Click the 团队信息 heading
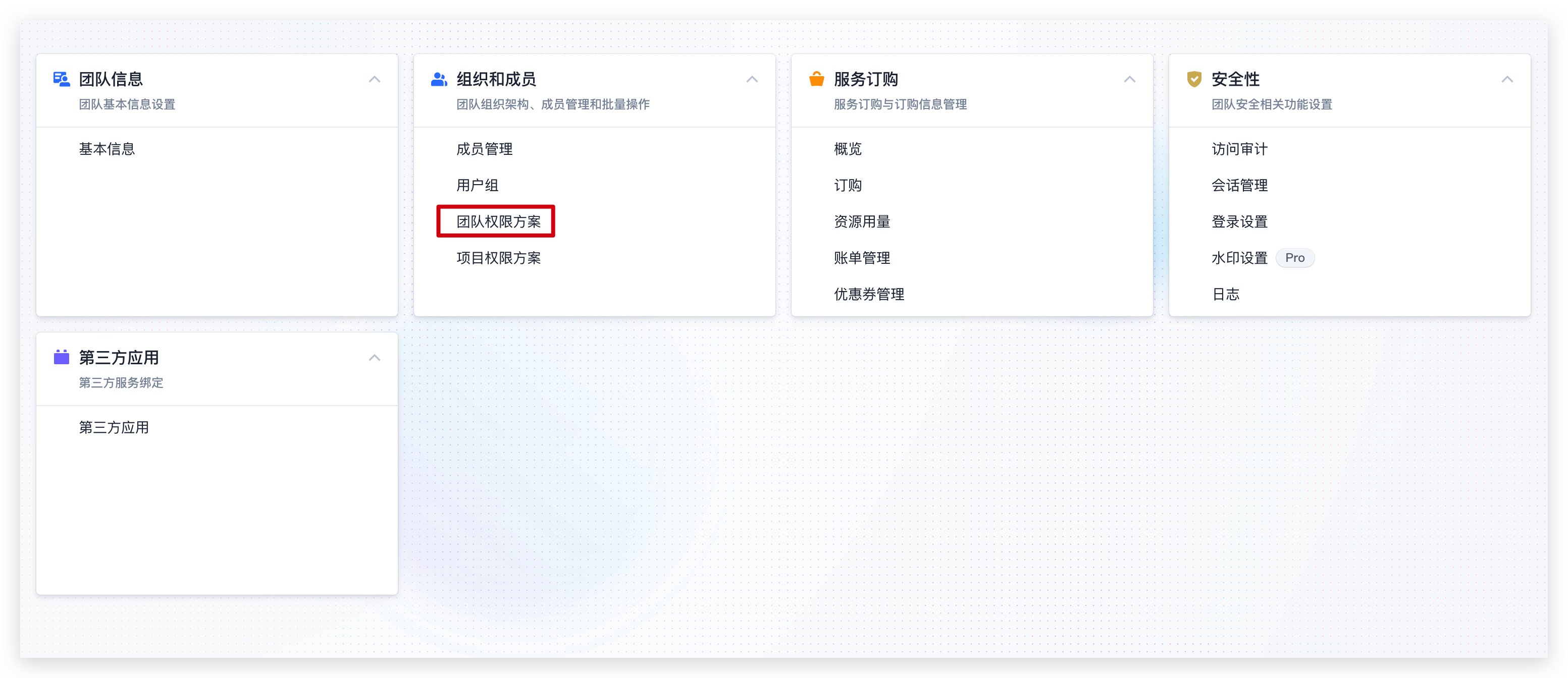This screenshot has width=1568, height=678. click(111, 79)
